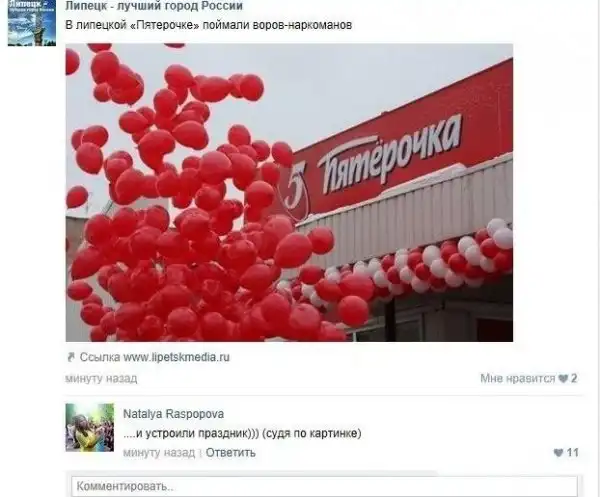Open group page Липецк - лучший город России

[x=154, y=6]
